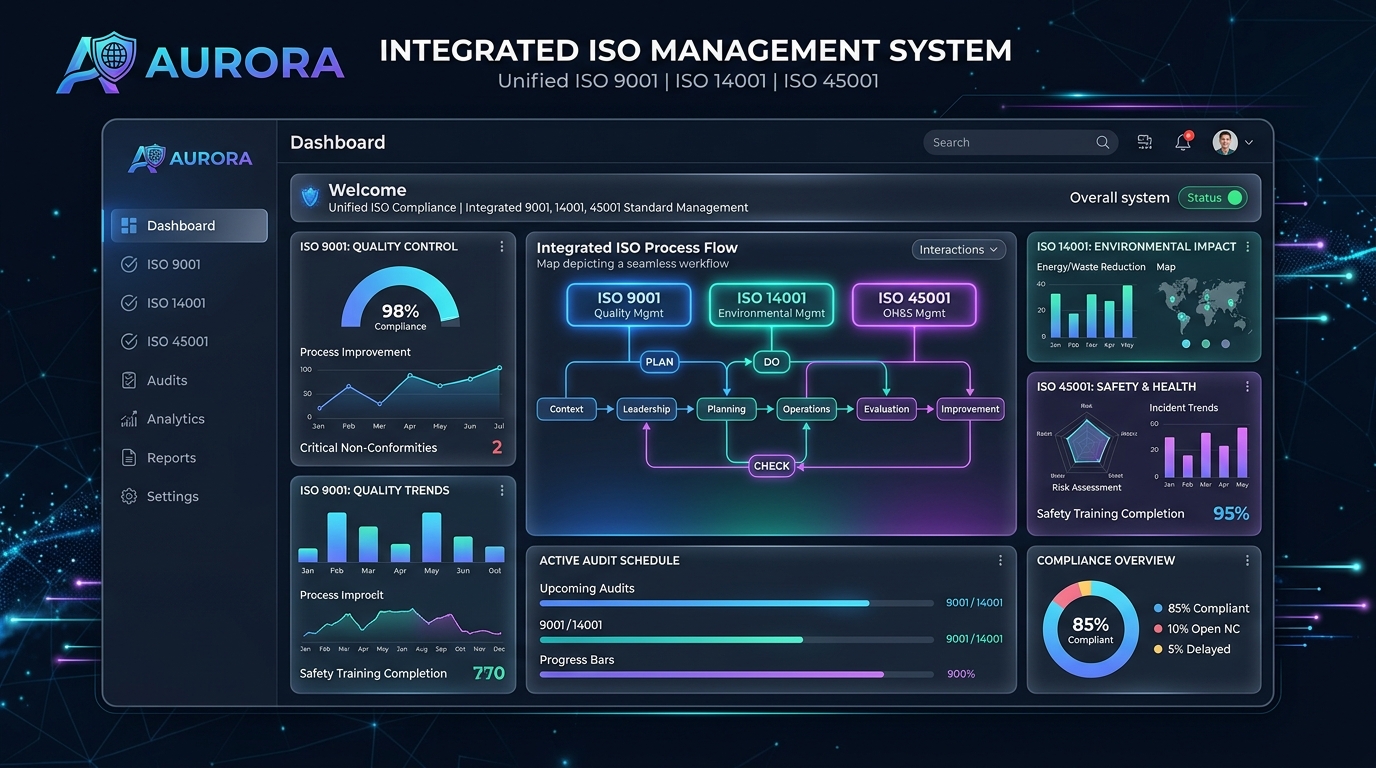Click the blue 85% Compliant legend dot
The height and width of the screenshot is (768, 1376).
click(x=1158, y=608)
